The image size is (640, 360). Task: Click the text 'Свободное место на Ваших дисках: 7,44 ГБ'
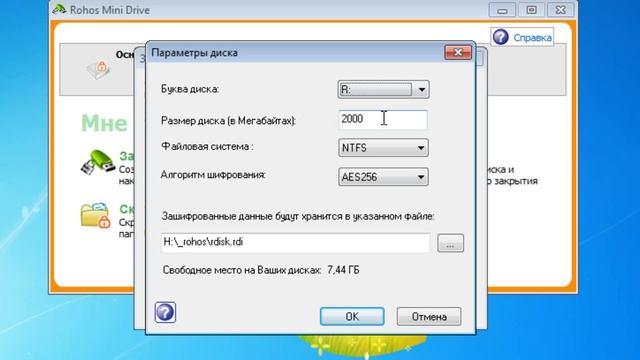pos(261,270)
